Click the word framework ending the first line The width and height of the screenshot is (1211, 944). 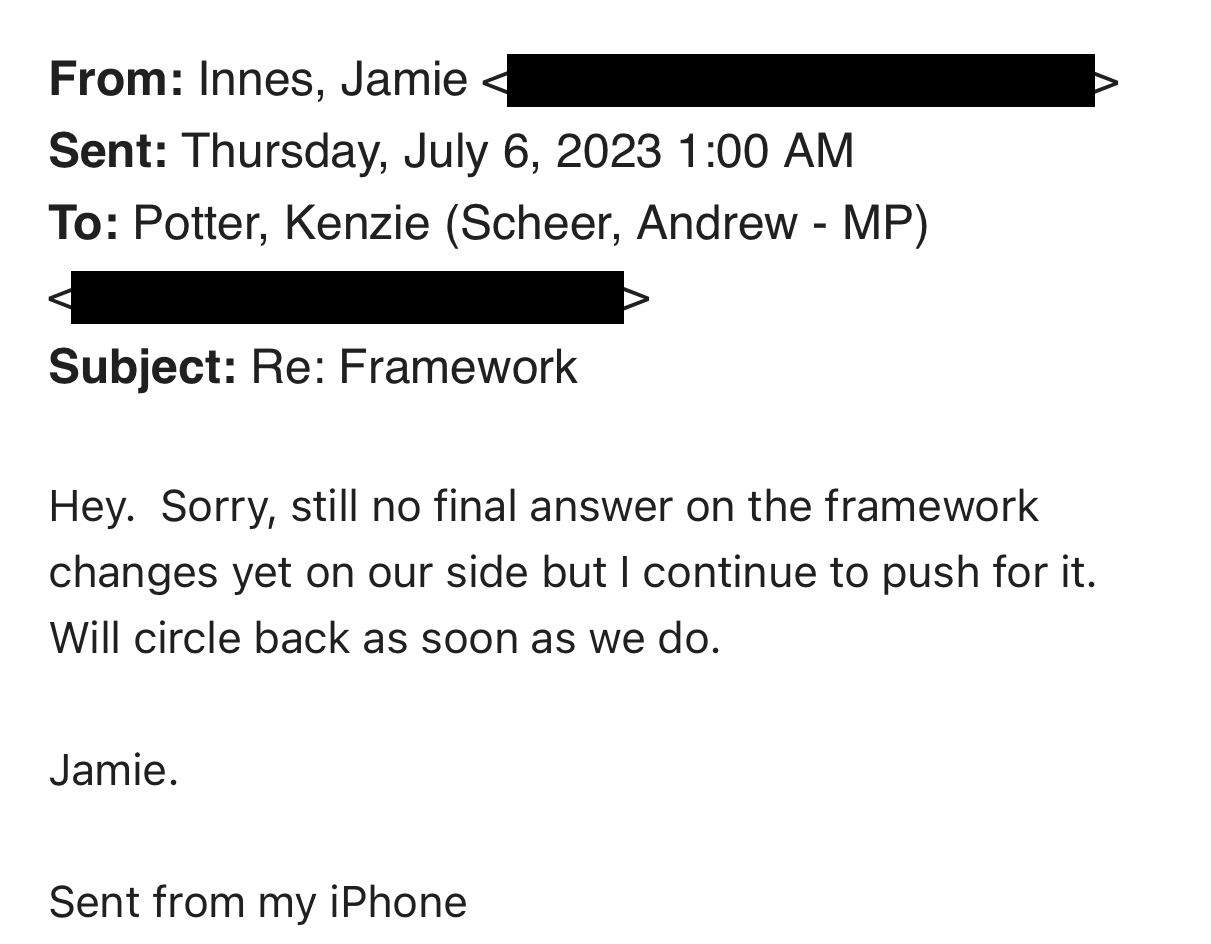(931, 506)
